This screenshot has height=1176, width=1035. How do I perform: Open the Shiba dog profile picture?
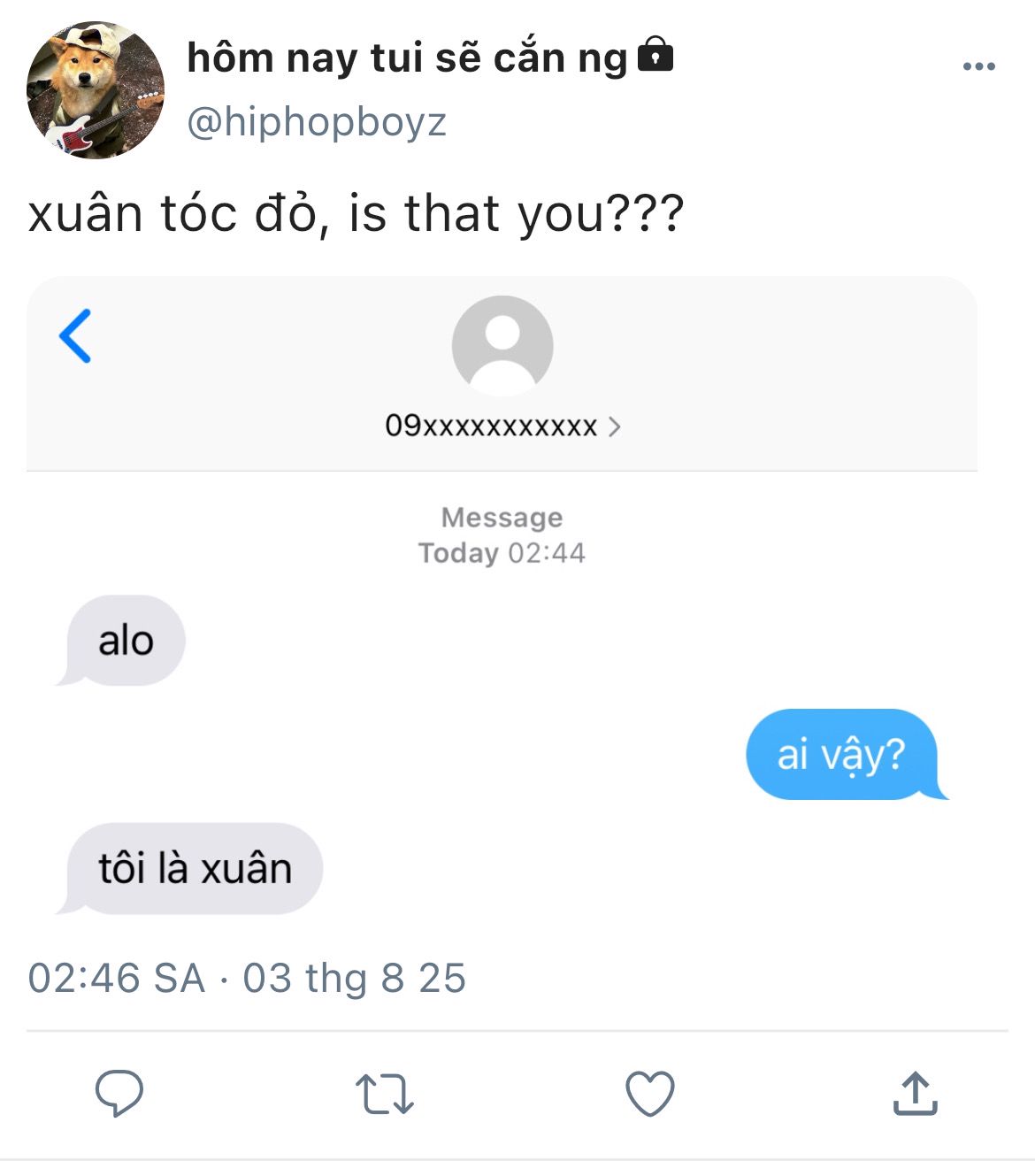click(x=96, y=90)
